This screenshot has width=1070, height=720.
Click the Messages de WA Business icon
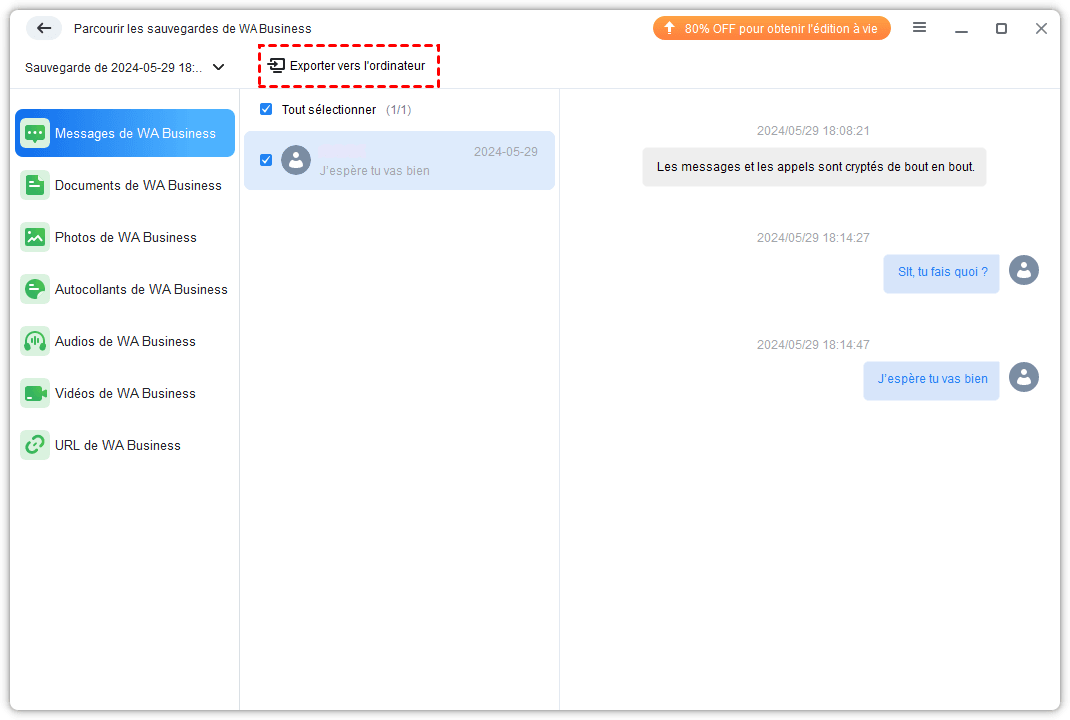coord(35,133)
